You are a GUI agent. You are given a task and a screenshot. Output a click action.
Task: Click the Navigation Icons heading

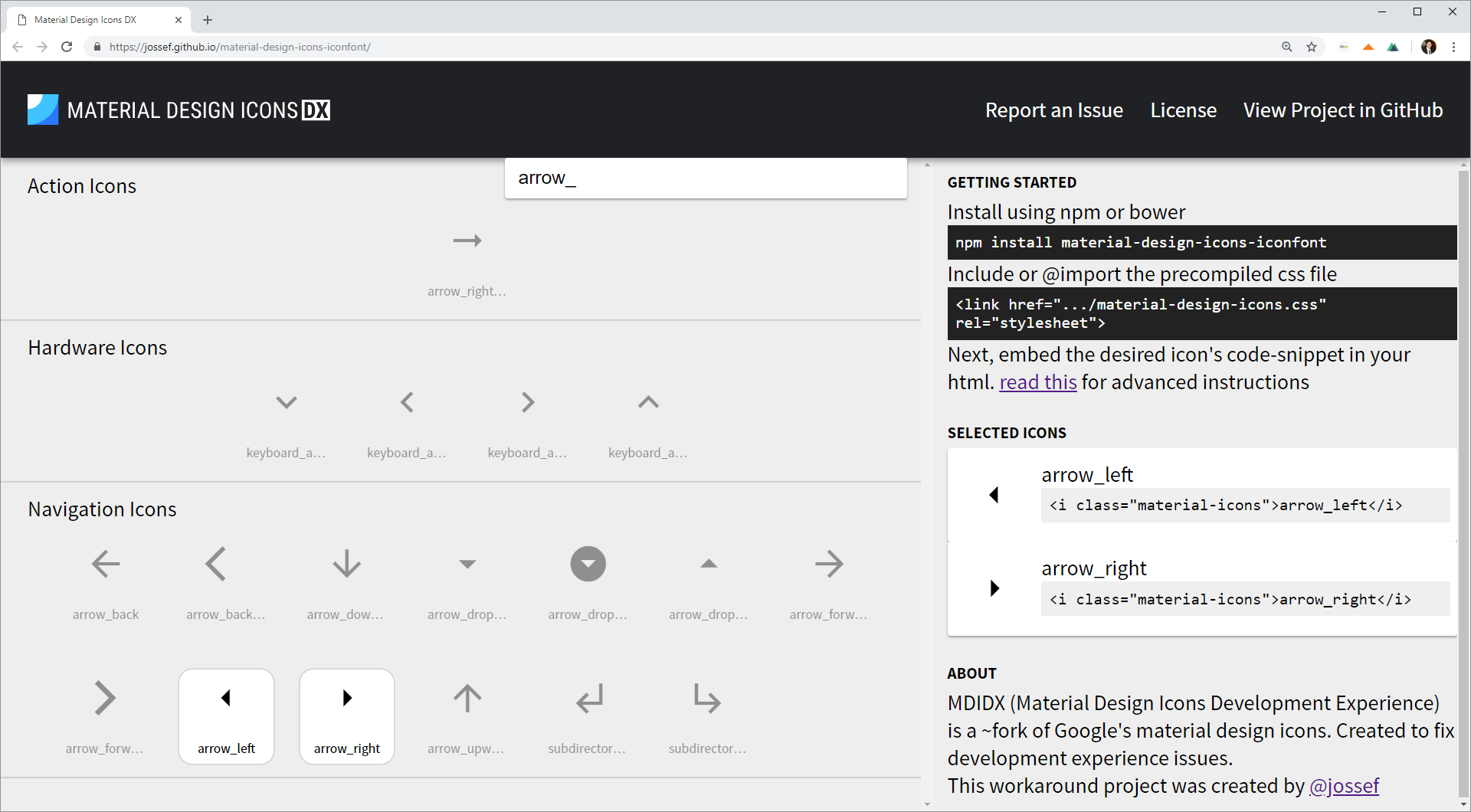click(102, 509)
